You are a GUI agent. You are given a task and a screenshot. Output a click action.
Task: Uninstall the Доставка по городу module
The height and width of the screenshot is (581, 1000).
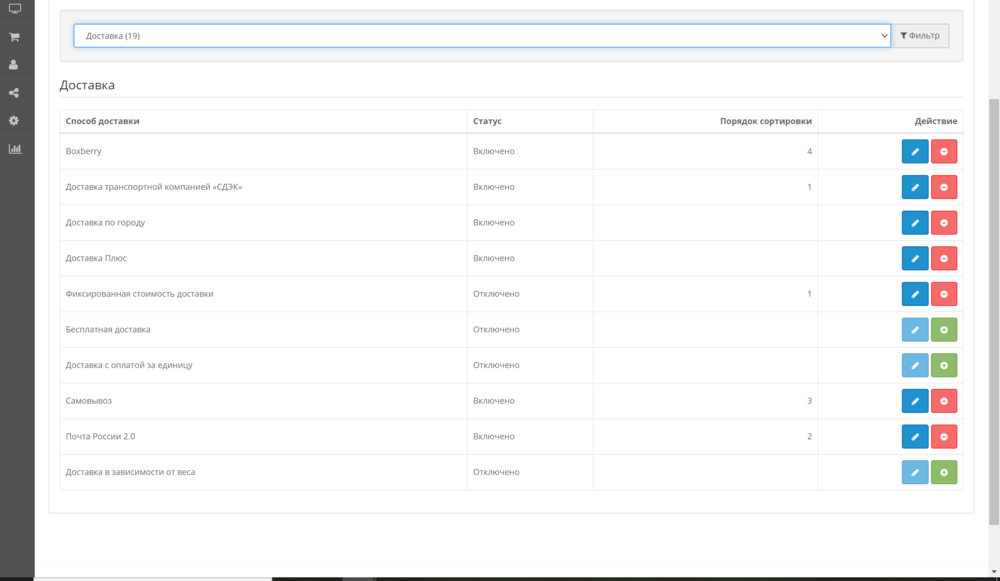[x=944, y=223]
